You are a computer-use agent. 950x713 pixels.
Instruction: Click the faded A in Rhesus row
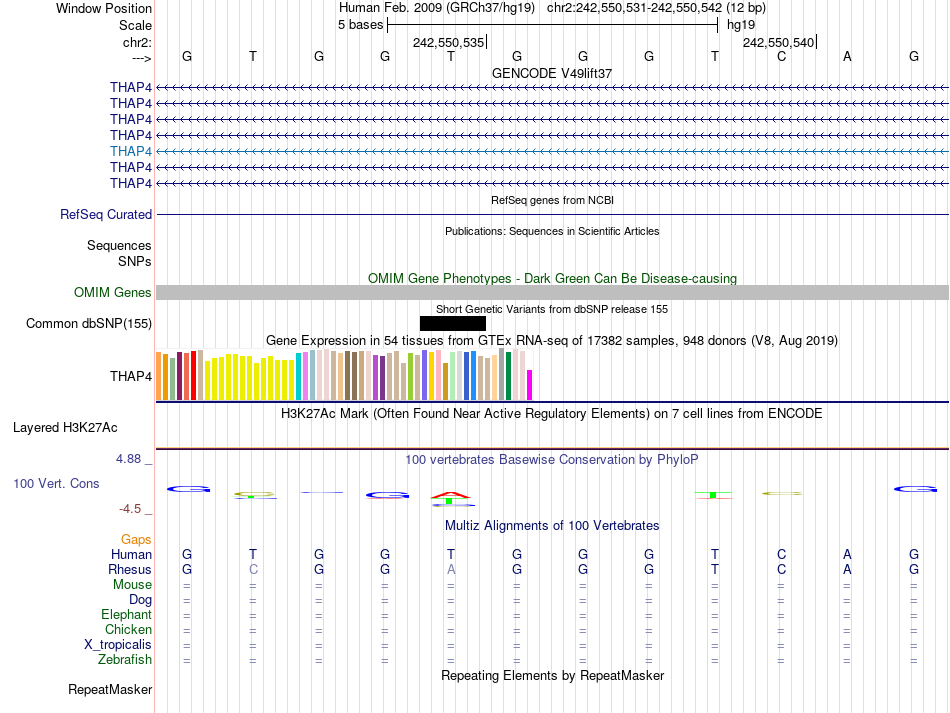tap(451, 569)
